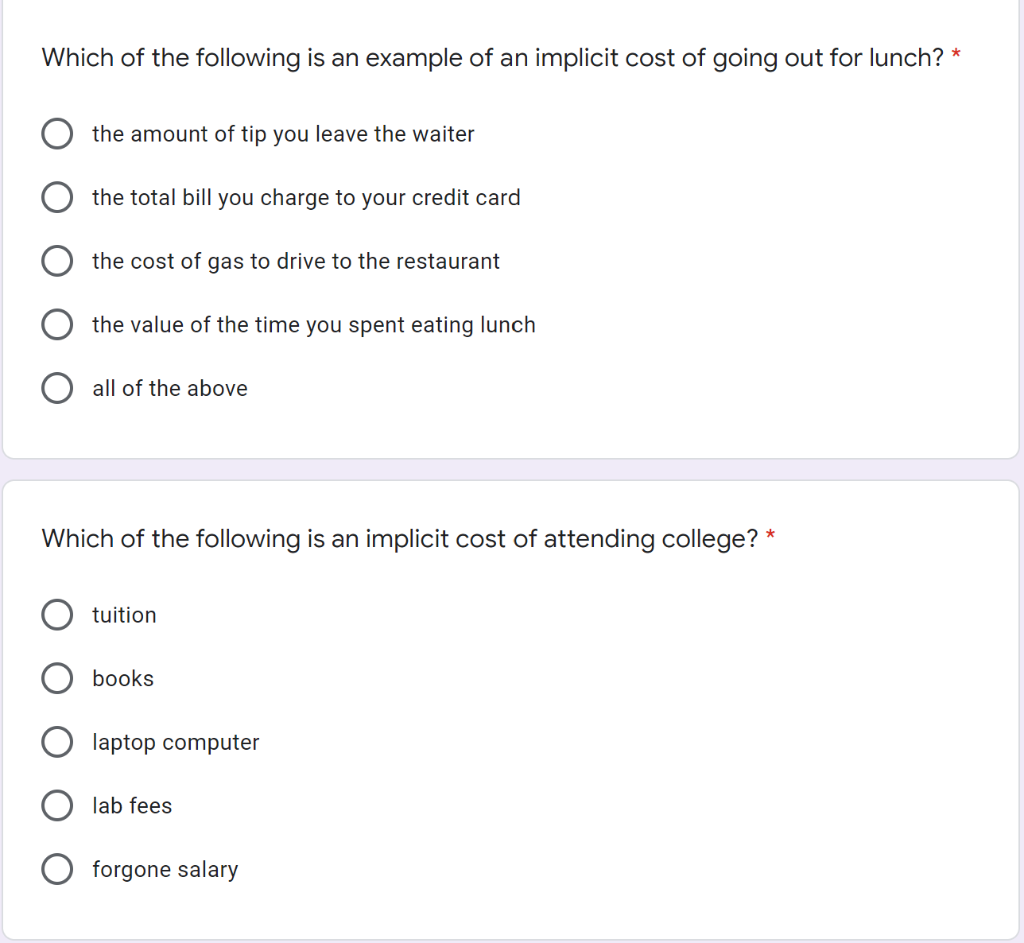Pick the 'laptop computer' option
Screen dimensions: 1024x943
[x=57, y=743]
